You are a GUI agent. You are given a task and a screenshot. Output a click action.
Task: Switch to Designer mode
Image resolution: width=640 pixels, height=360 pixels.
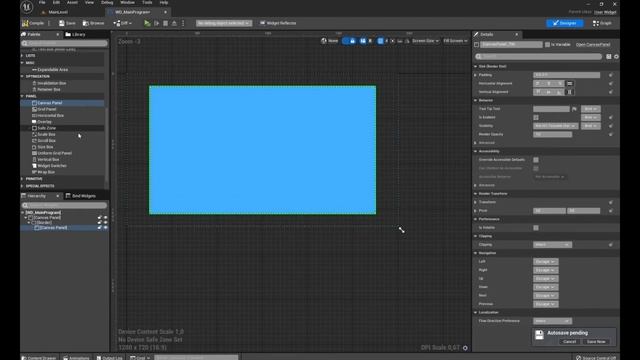pos(564,23)
